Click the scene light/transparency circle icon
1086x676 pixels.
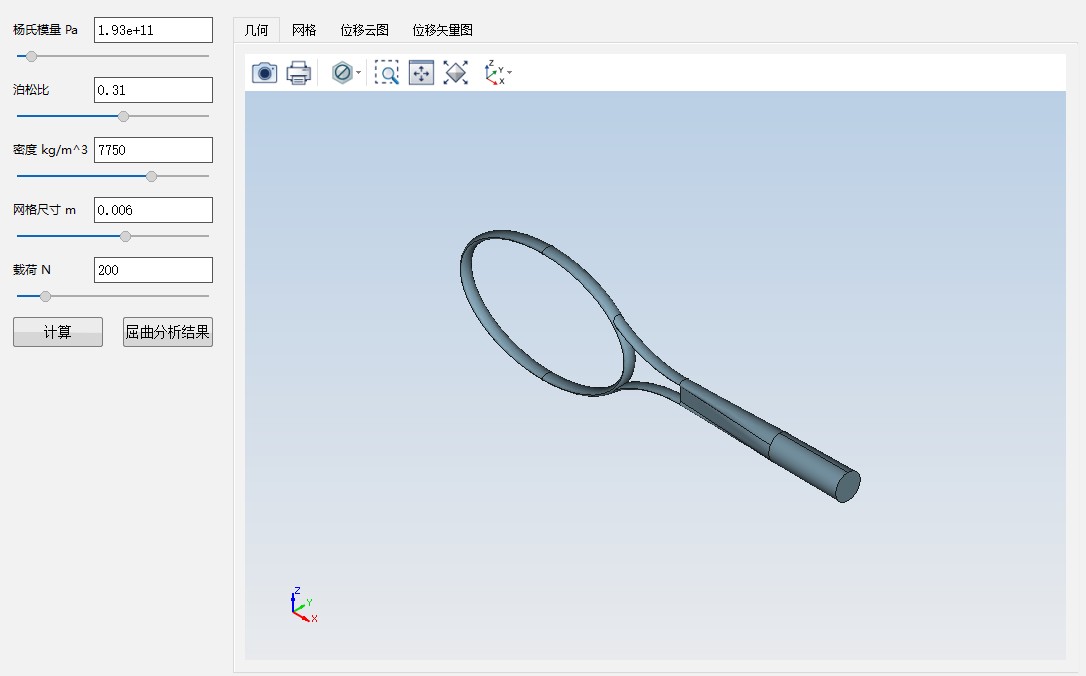(342, 72)
